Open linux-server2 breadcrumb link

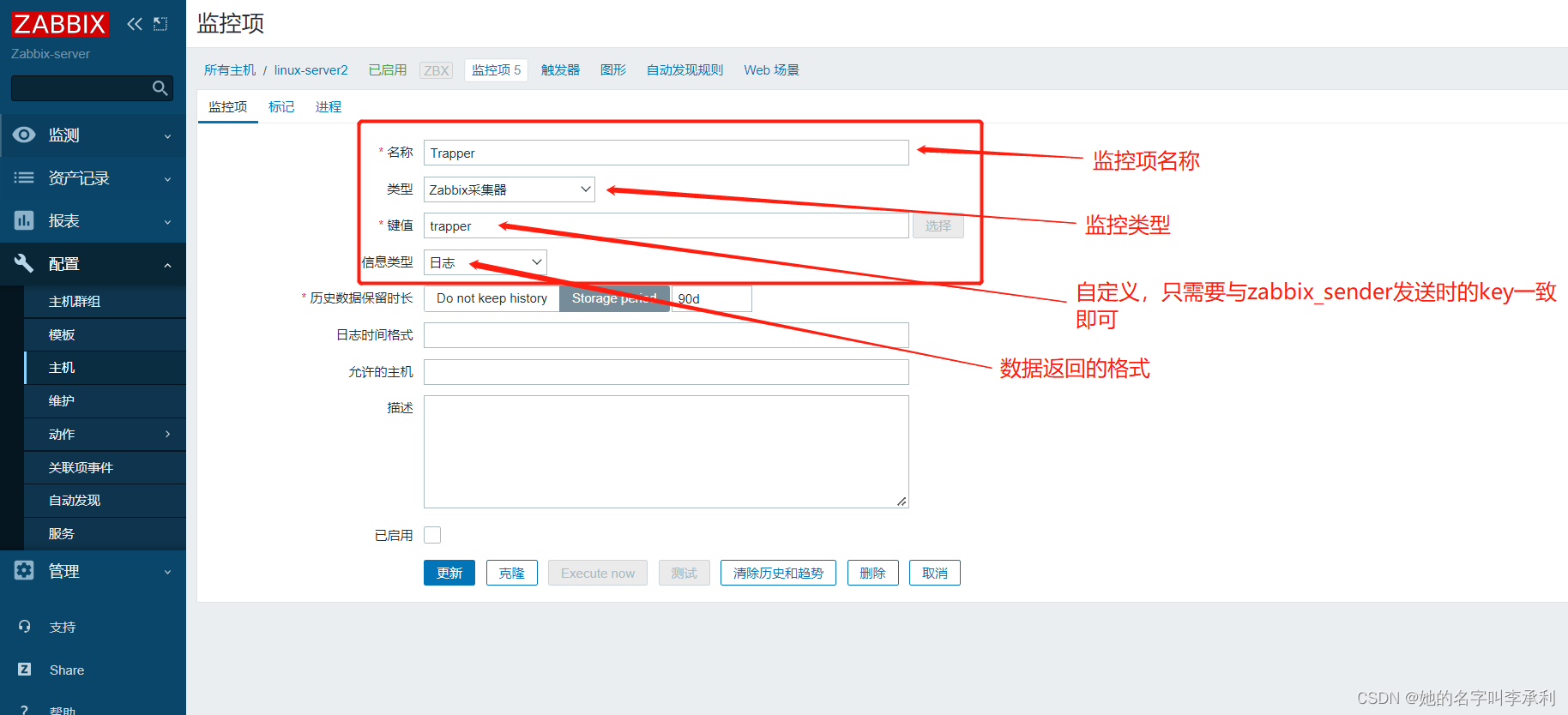point(311,70)
